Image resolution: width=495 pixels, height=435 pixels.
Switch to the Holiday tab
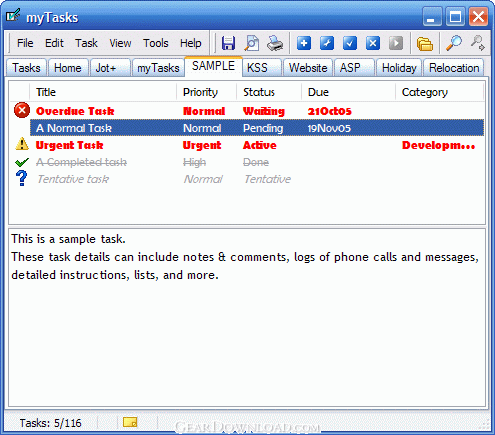pos(399,68)
